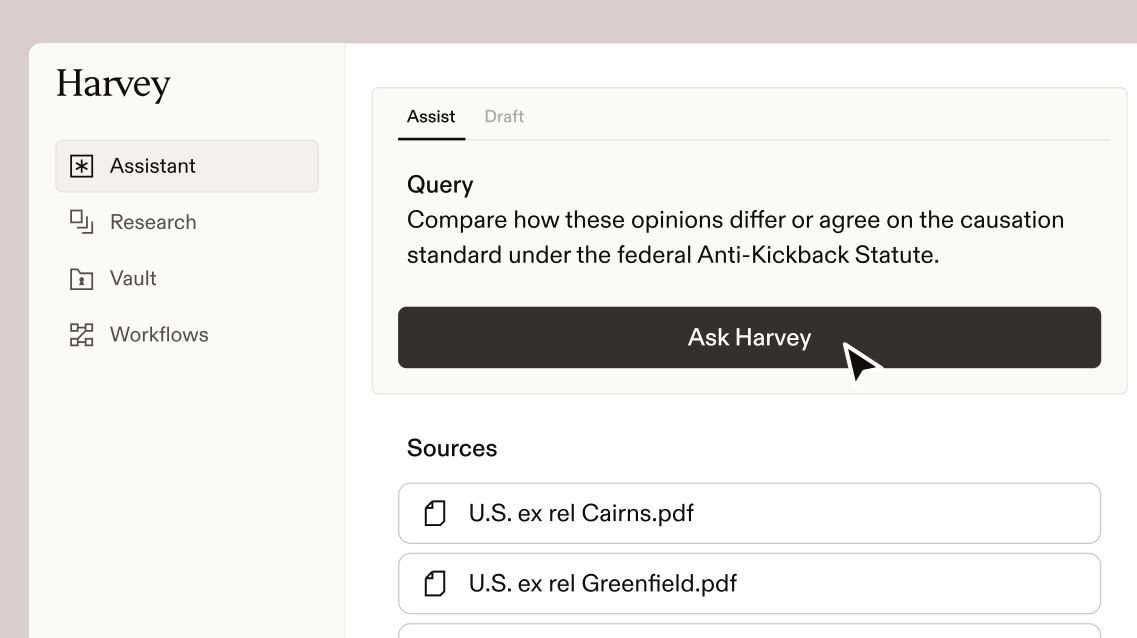This screenshot has width=1137, height=638.
Task: Click the Workflows diagram icon
Action: (81, 335)
